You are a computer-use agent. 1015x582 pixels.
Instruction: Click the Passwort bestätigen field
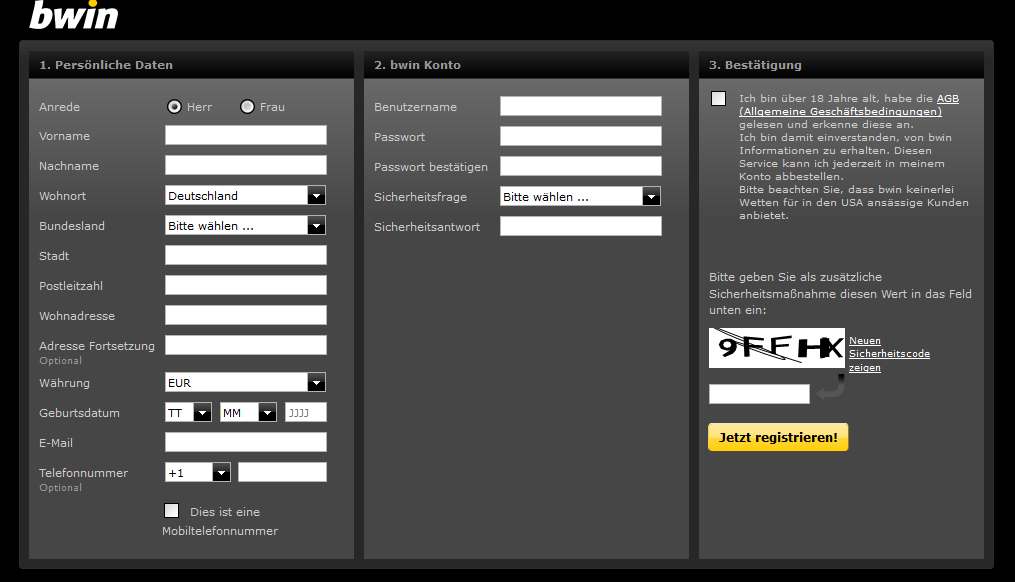[581, 166]
